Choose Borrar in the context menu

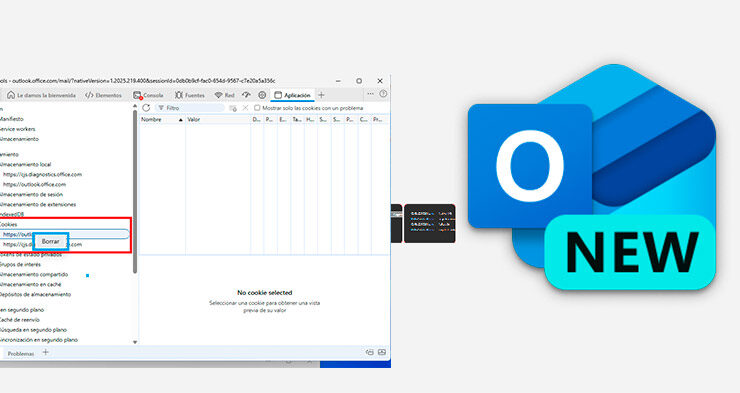click(50, 242)
